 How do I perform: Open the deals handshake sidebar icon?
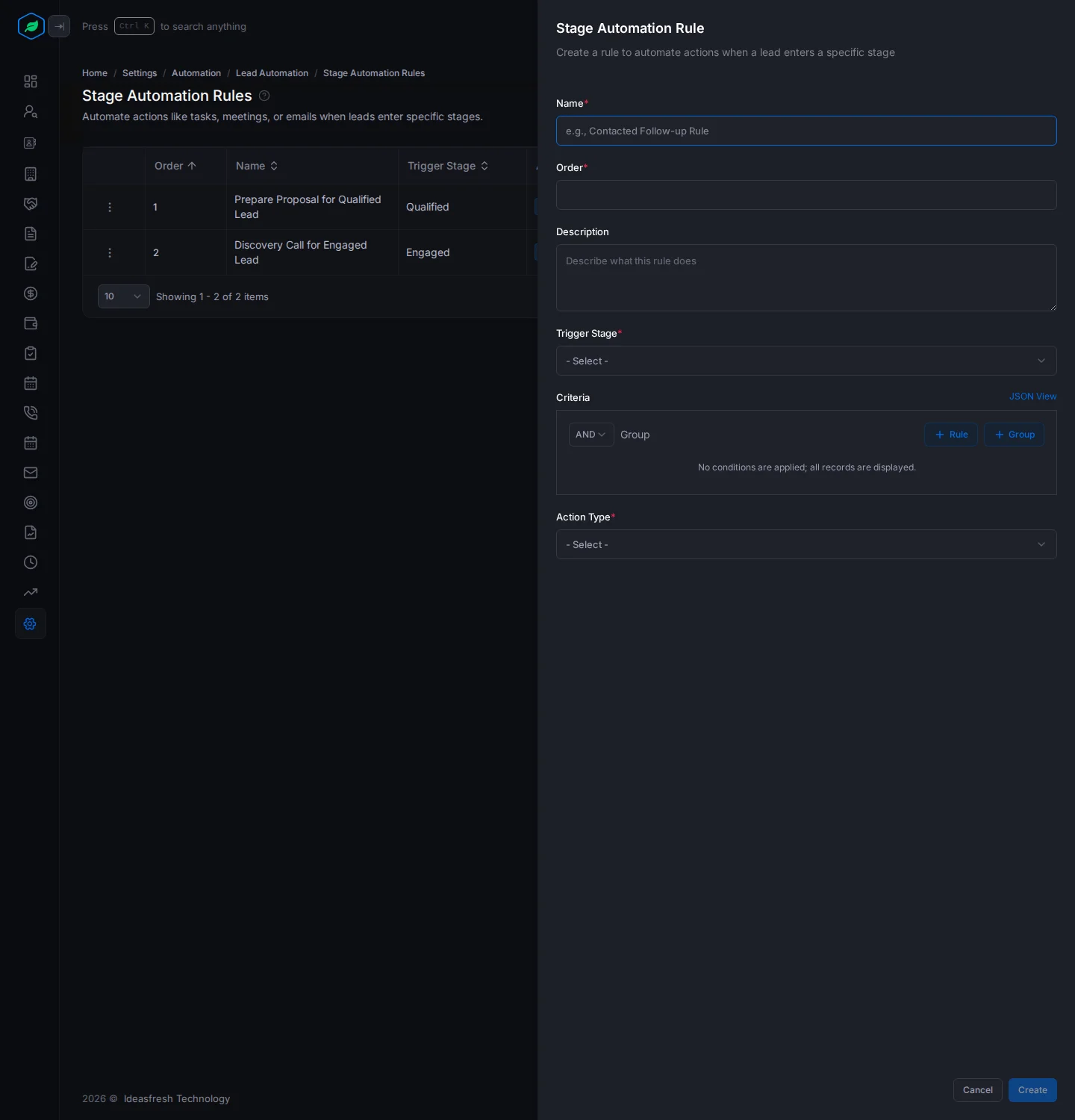click(x=31, y=204)
